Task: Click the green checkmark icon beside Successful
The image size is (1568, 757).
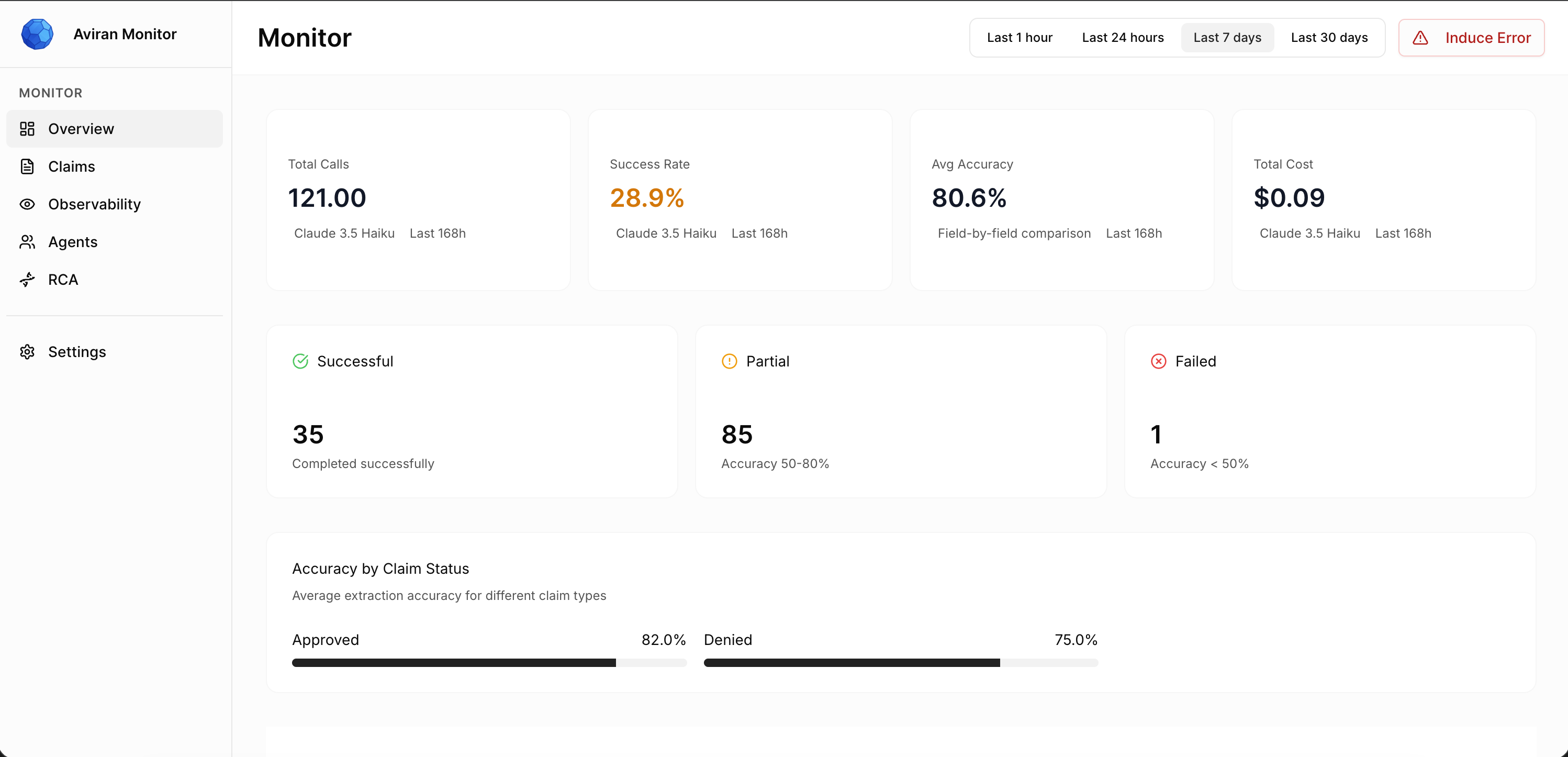Action: [x=301, y=361]
